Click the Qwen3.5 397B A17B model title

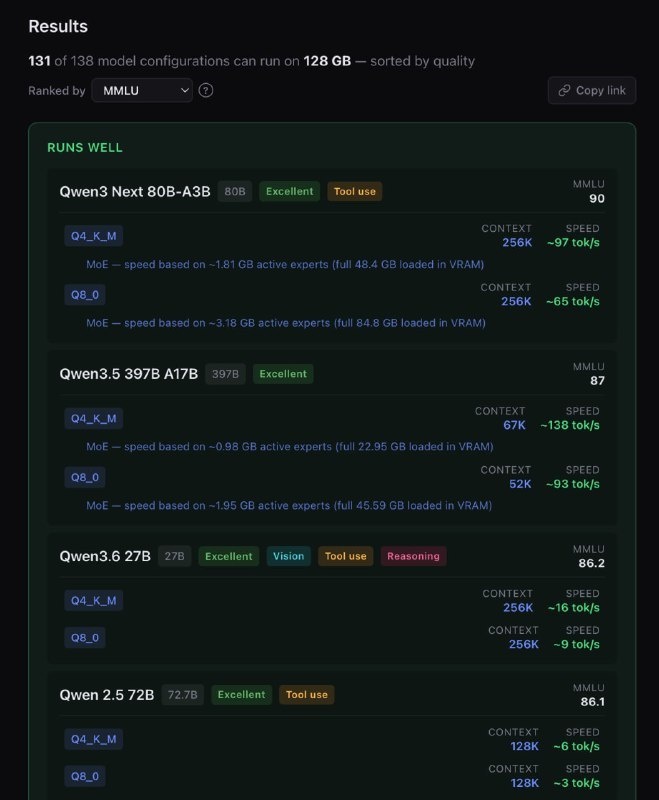(129, 374)
